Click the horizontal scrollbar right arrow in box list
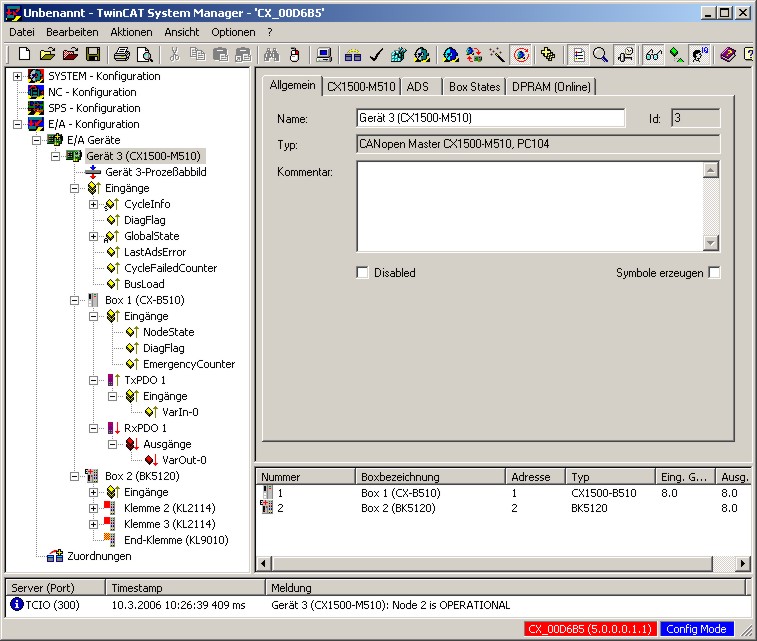 [x=743, y=563]
